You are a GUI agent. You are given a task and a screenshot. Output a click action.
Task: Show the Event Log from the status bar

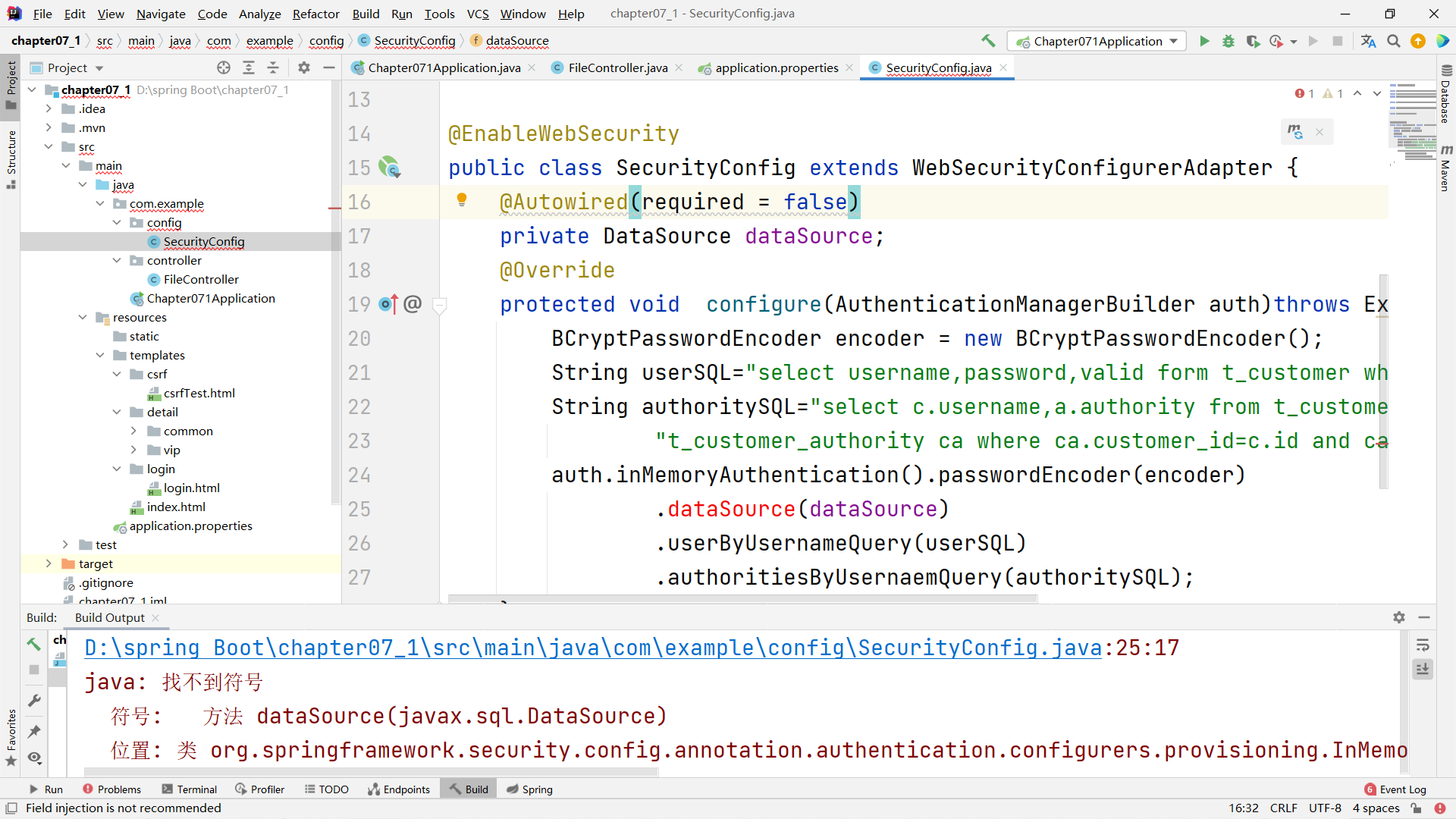(1402, 789)
